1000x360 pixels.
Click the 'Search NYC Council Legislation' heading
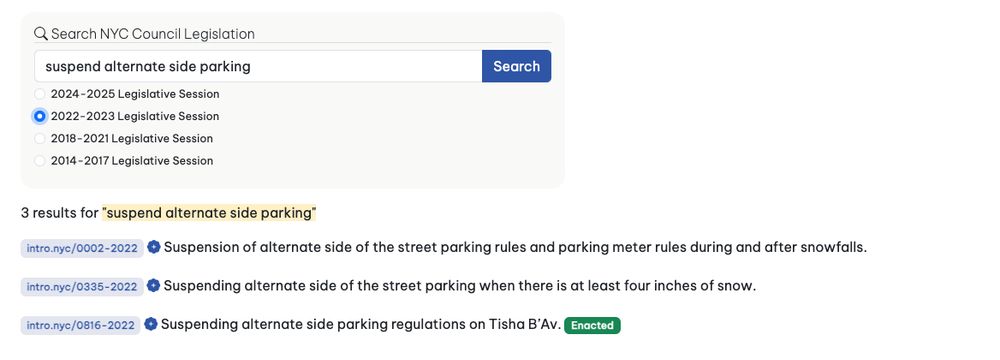pyautogui.click(x=153, y=34)
